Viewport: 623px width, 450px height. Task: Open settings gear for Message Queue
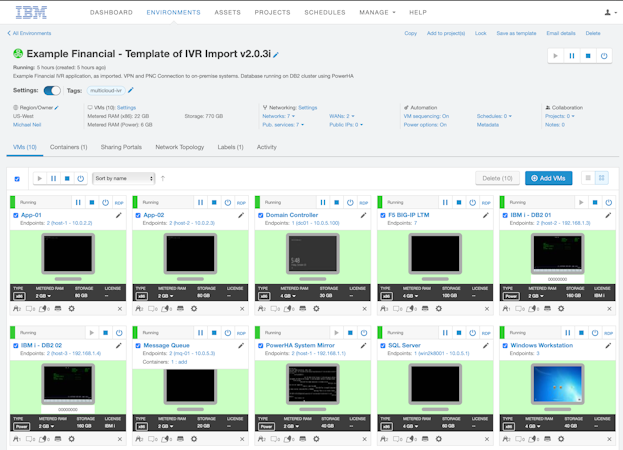pos(194,439)
